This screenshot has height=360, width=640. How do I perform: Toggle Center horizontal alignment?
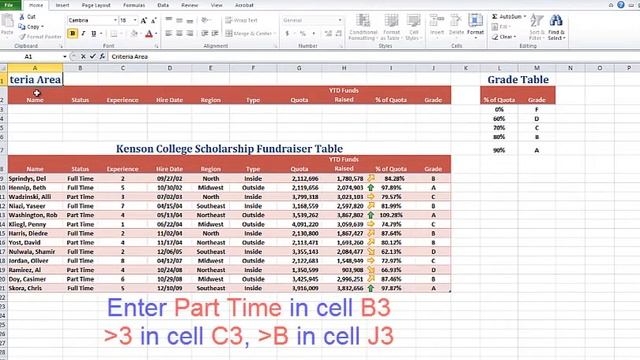tap(179, 33)
